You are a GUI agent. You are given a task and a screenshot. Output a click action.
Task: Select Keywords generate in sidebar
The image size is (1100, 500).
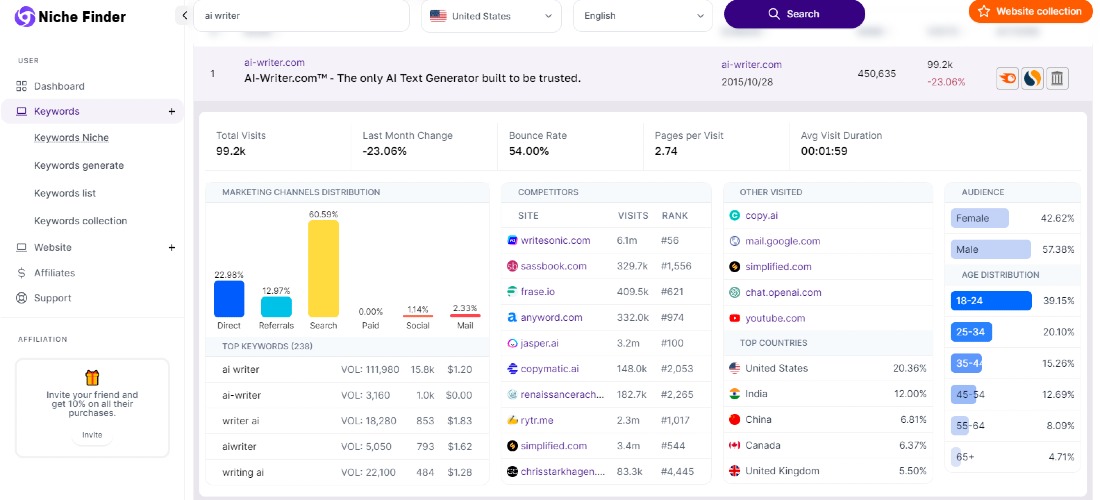(79, 165)
